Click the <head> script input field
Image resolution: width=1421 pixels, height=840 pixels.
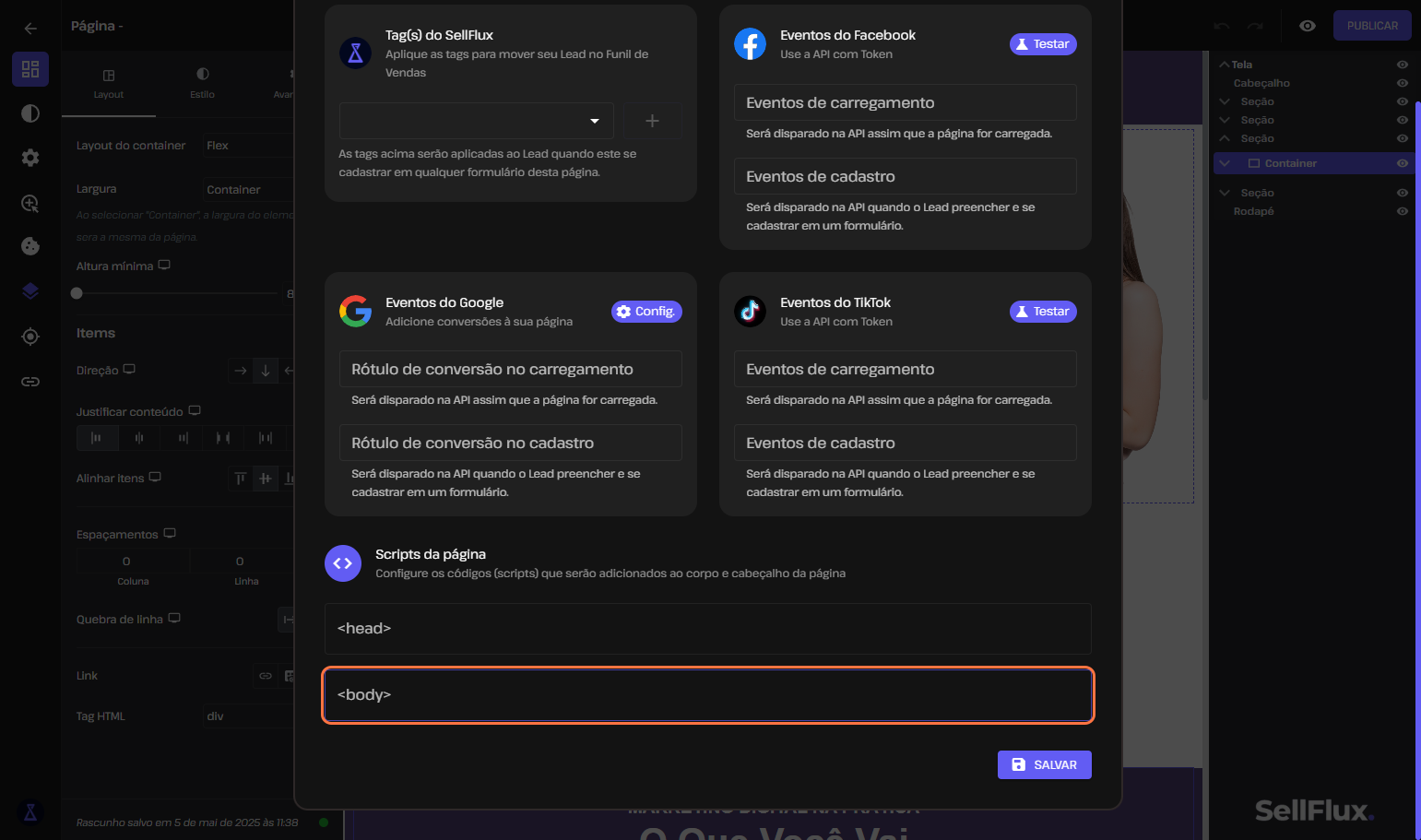click(x=707, y=629)
